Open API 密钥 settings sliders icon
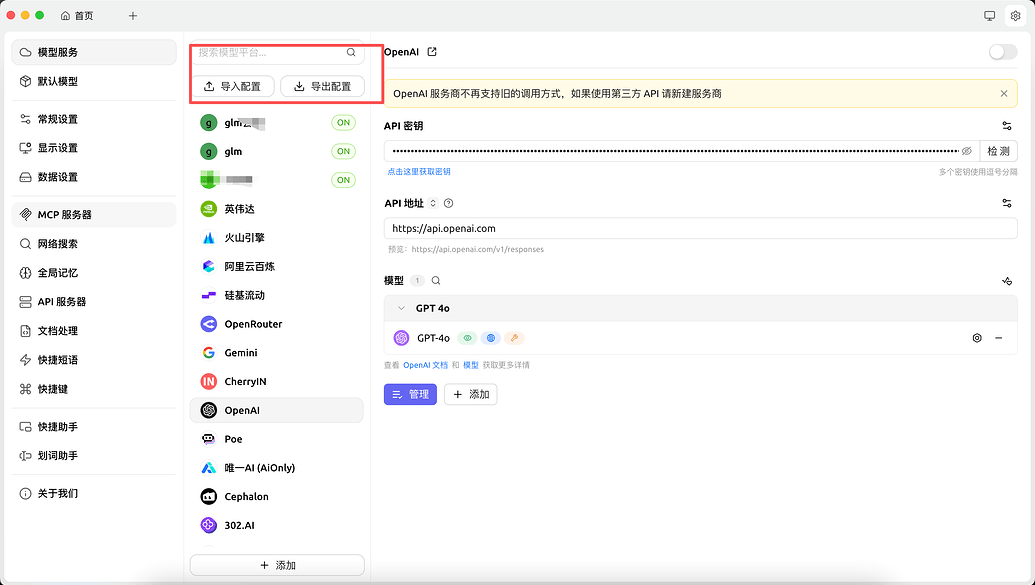Image resolution: width=1035 pixels, height=585 pixels. (x=1007, y=125)
